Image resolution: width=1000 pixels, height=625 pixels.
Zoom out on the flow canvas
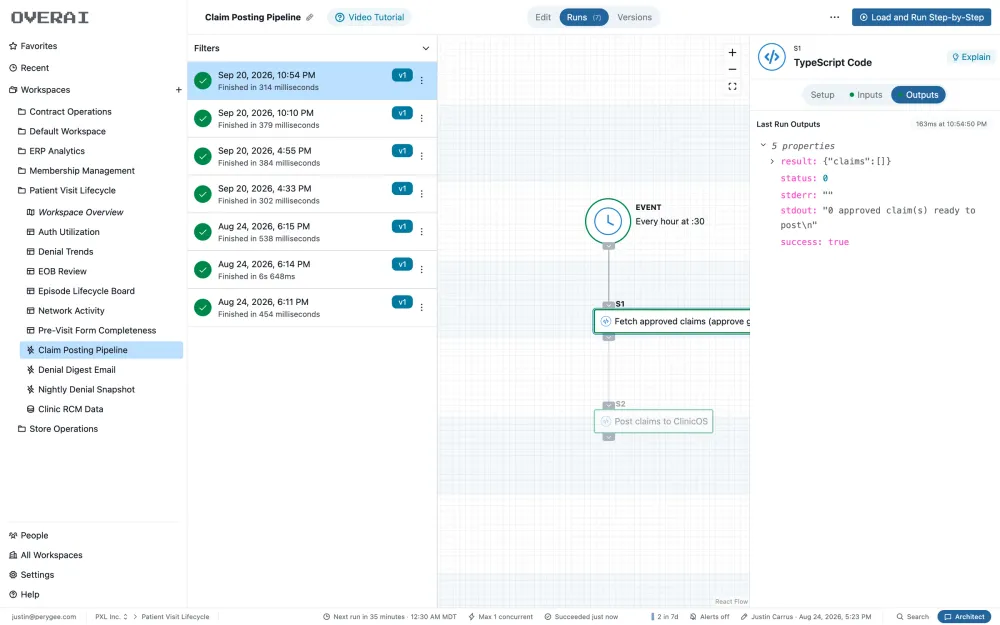point(732,70)
